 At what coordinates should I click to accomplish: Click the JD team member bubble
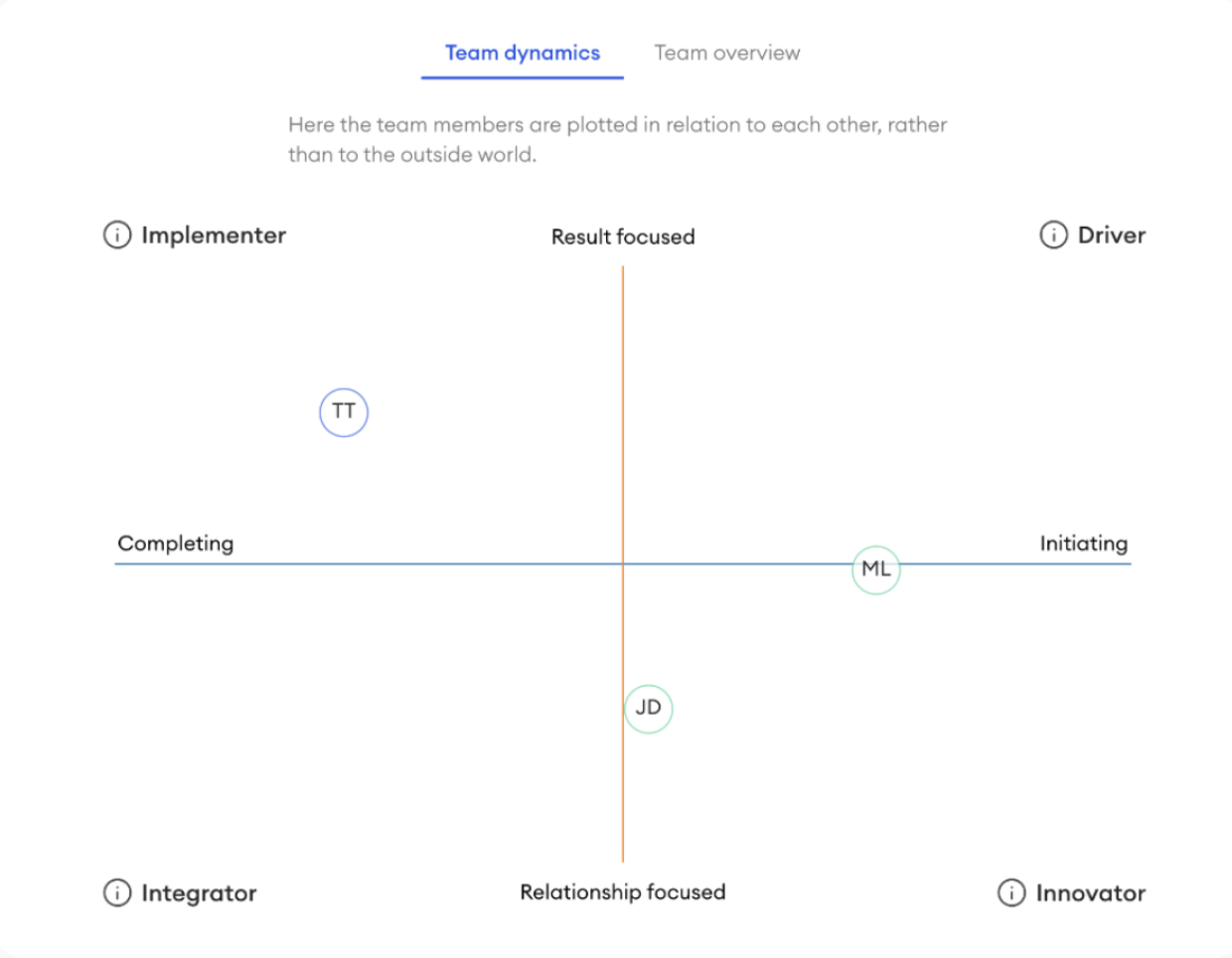[x=649, y=709]
